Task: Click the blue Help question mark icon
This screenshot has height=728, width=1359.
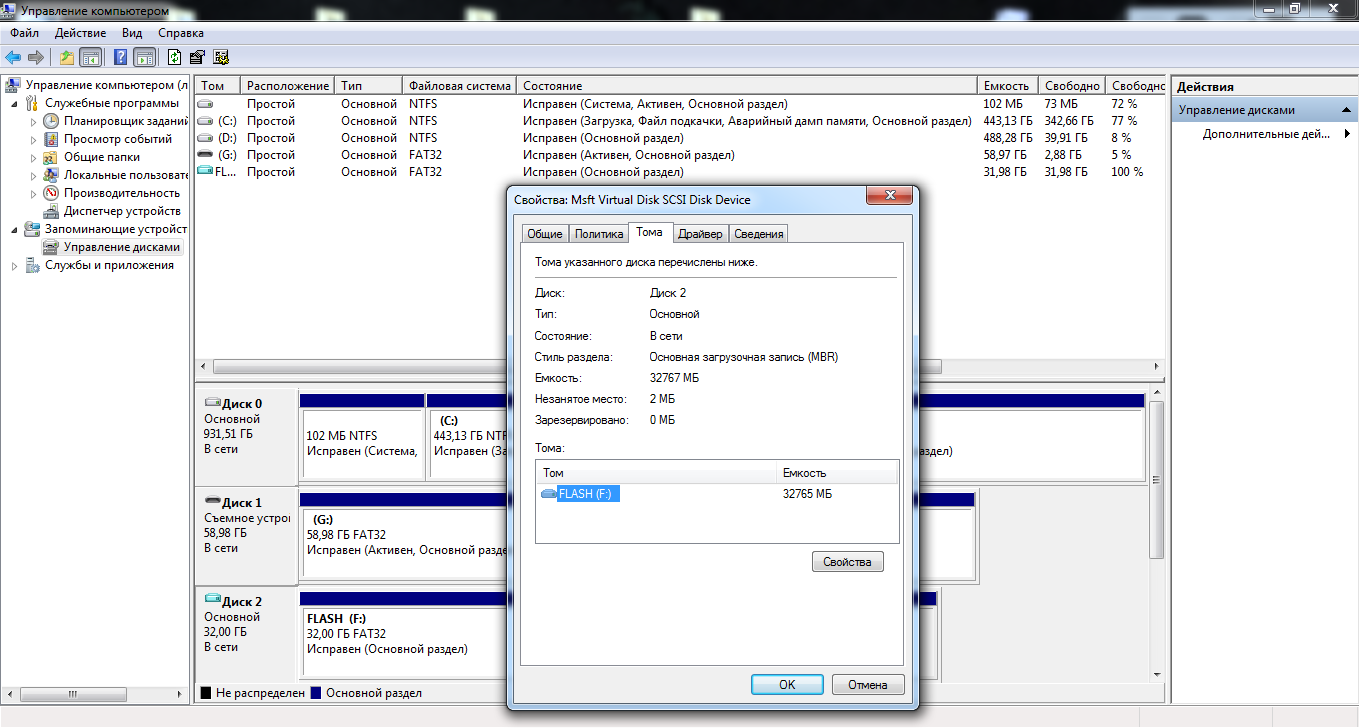Action: pyautogui.click(x=121, y=57)
